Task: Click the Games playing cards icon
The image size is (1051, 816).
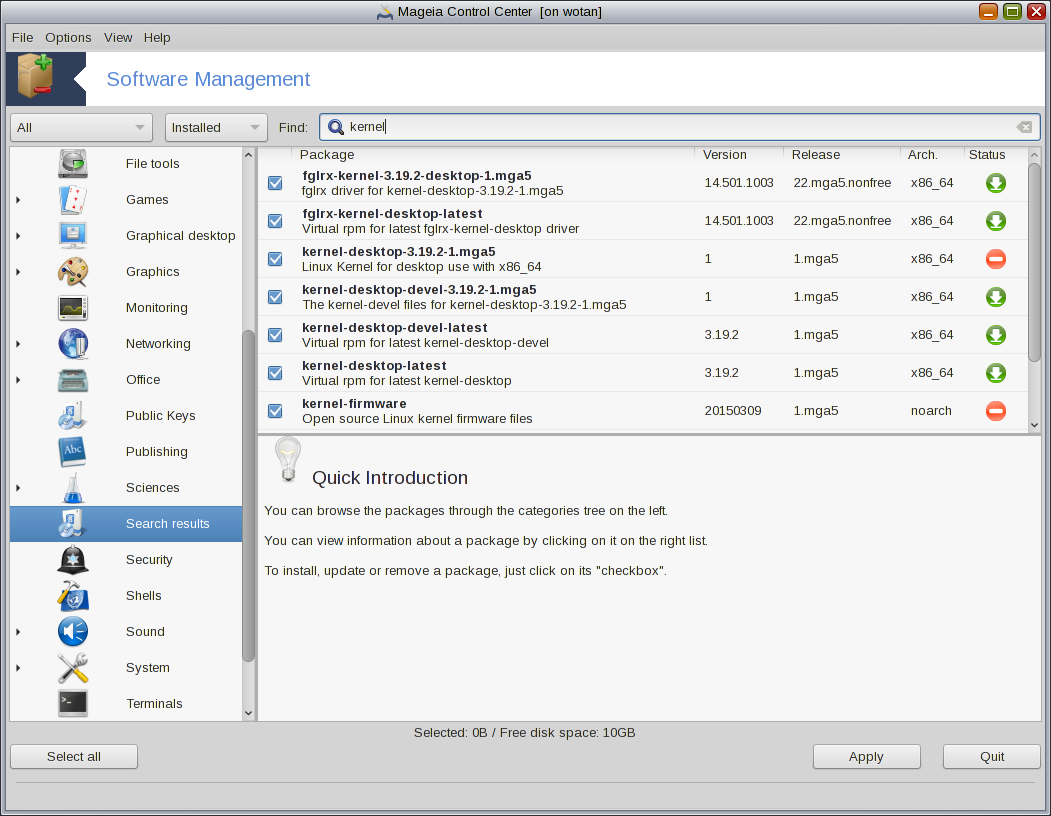Action: coord(73,200)
